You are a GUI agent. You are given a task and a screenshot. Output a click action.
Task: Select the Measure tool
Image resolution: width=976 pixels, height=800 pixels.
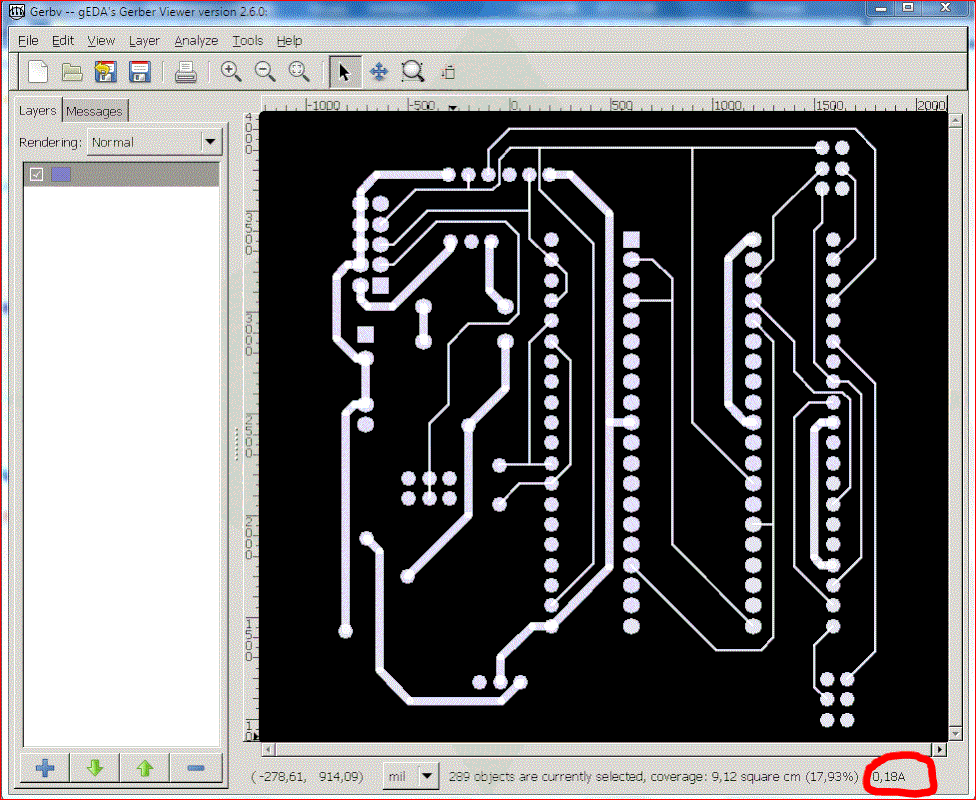448,72
